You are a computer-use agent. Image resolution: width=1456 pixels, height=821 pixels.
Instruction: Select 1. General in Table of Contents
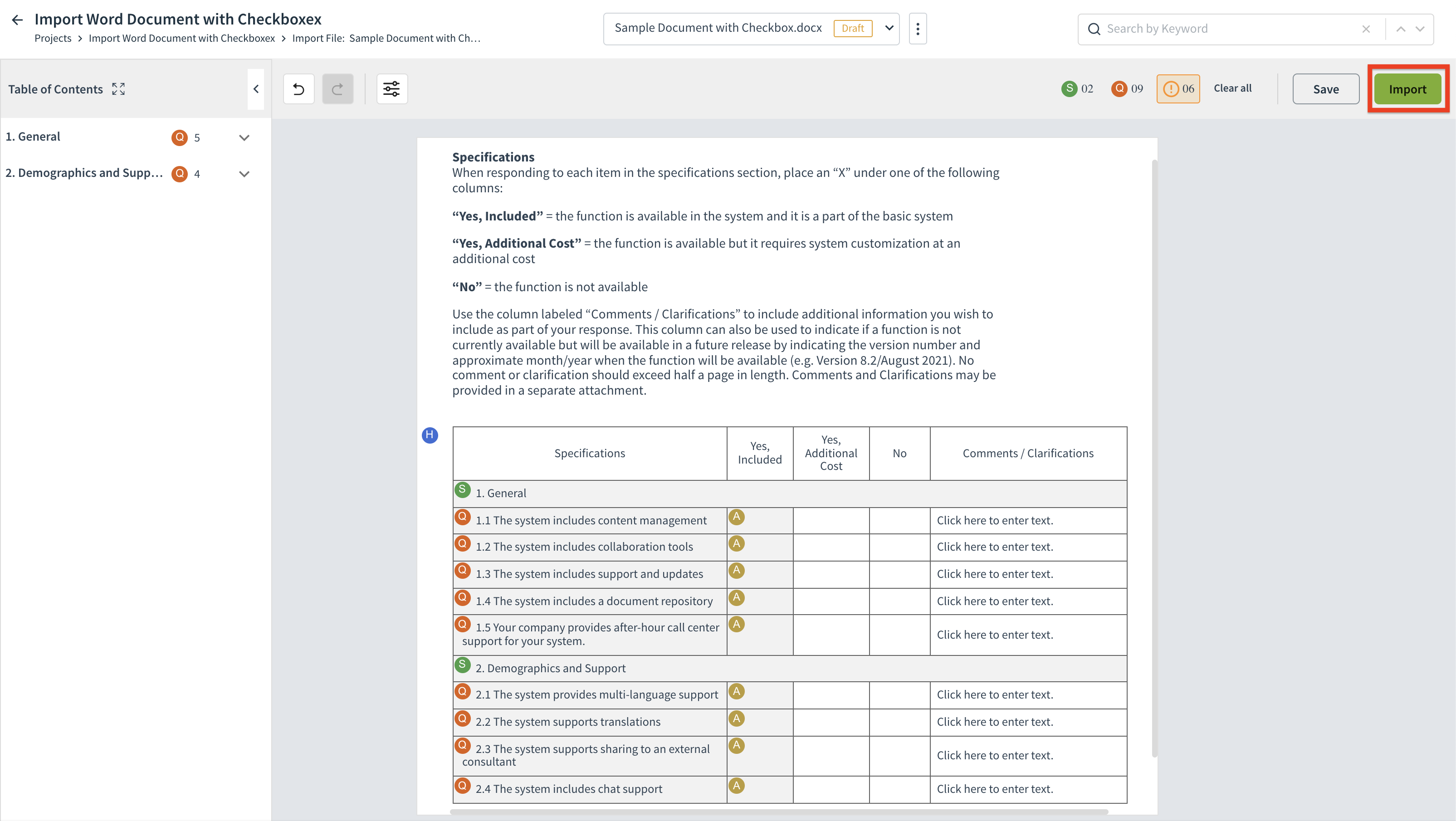tap(33, 137)
